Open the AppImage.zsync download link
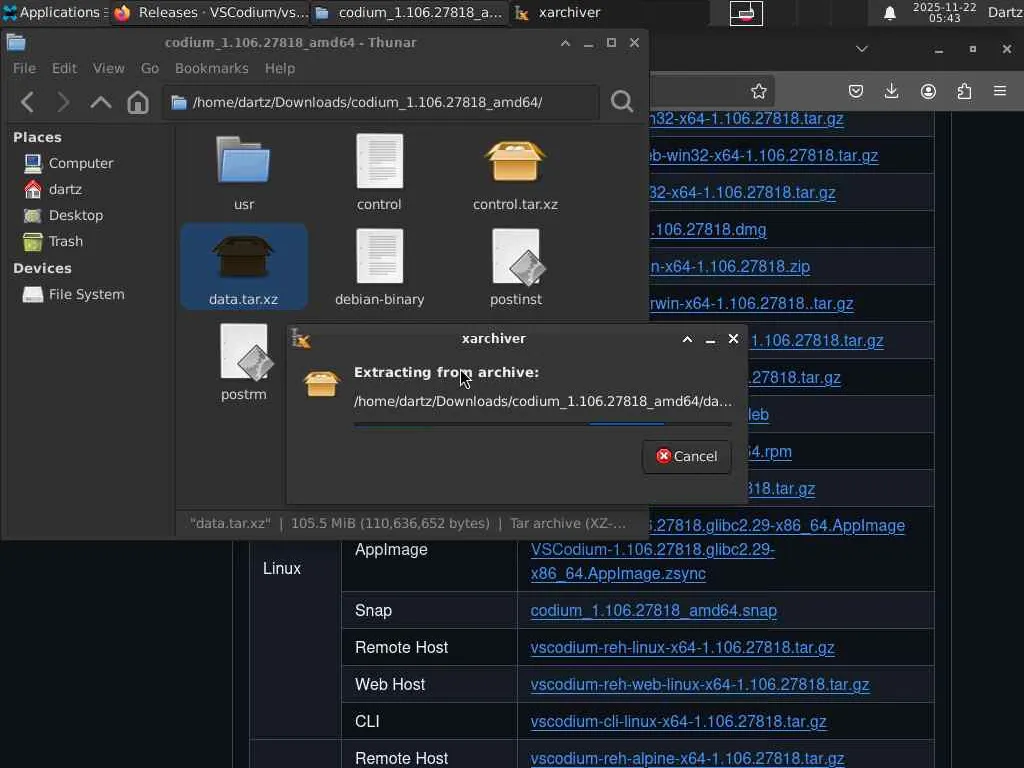Screen dimensions: 1024x768 [652, 562]
